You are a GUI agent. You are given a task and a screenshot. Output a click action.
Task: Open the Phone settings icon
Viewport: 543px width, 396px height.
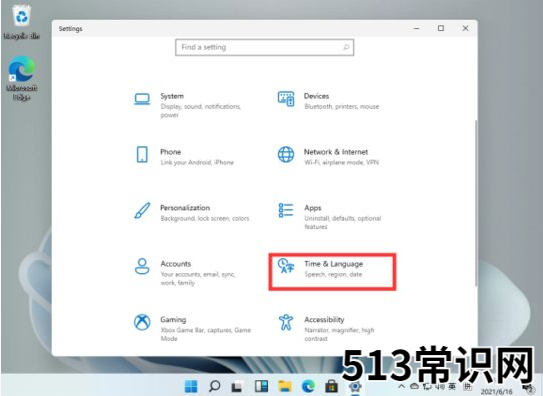coord(142,154)
